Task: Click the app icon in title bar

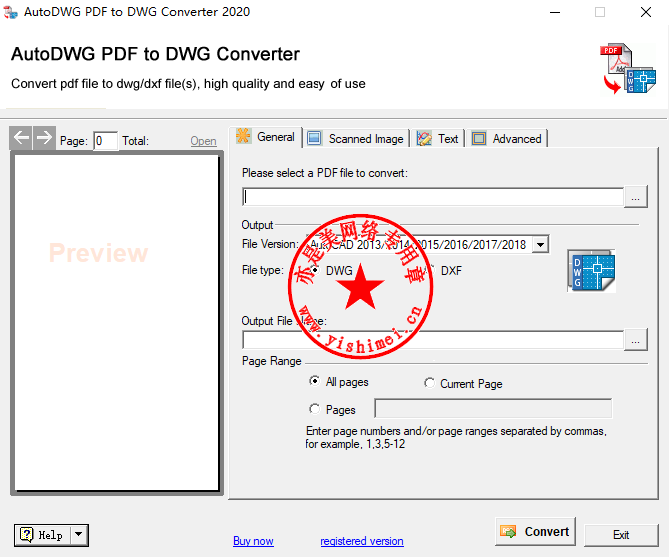Action: pos(10,12)
